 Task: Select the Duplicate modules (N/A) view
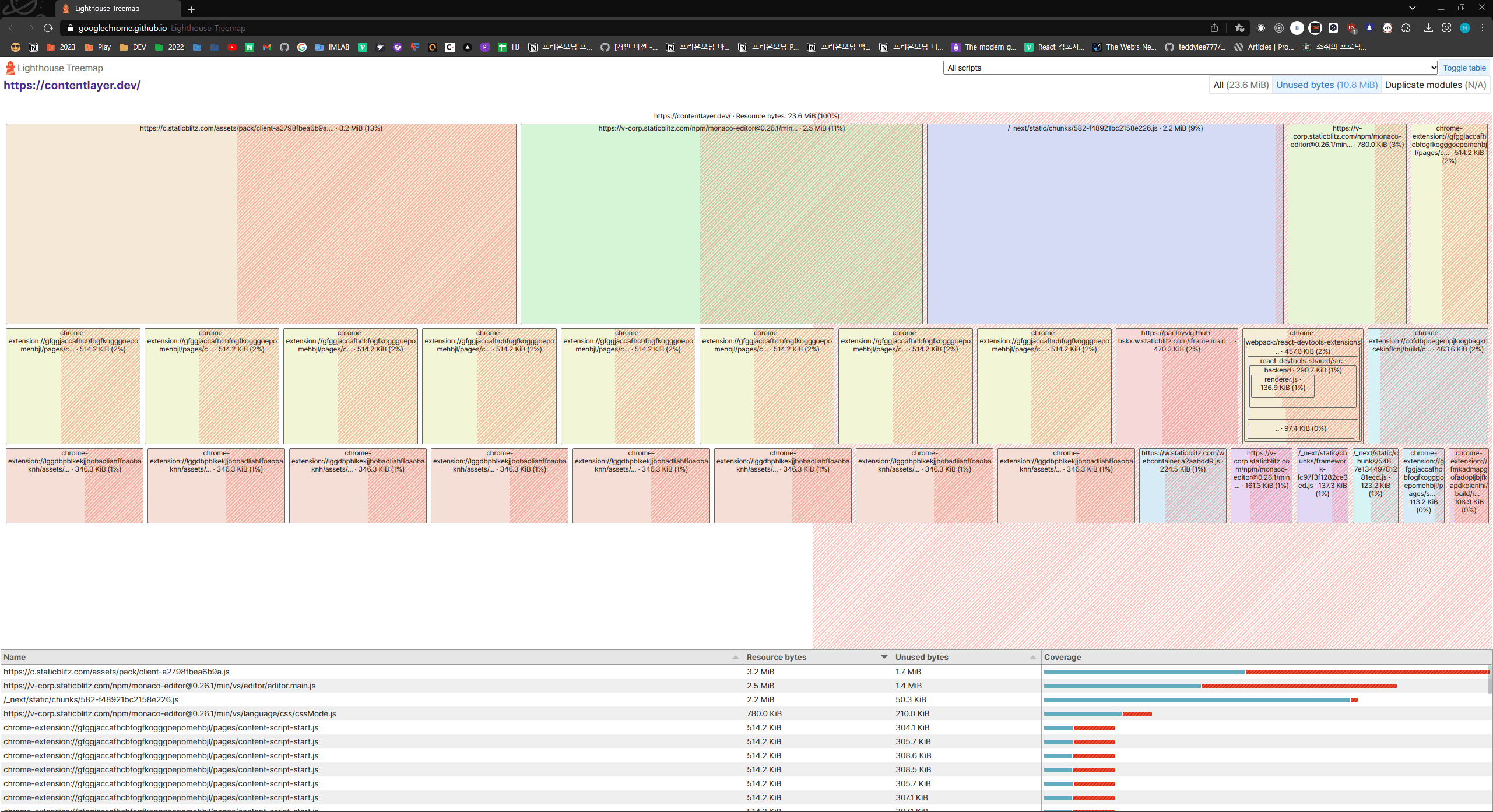click(x=1435, y=85)
